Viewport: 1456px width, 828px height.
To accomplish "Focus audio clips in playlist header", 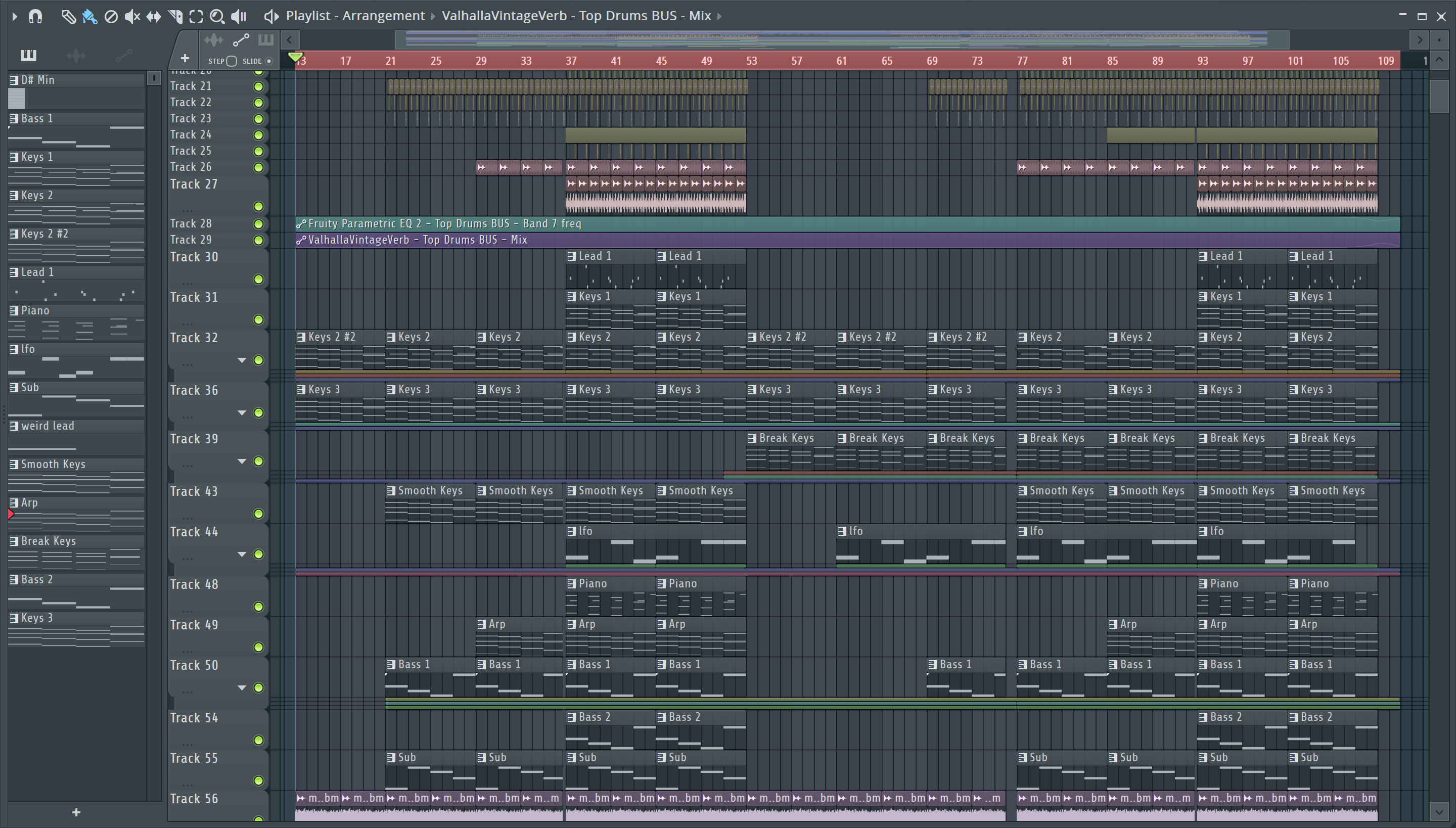I will coord(214,40).
